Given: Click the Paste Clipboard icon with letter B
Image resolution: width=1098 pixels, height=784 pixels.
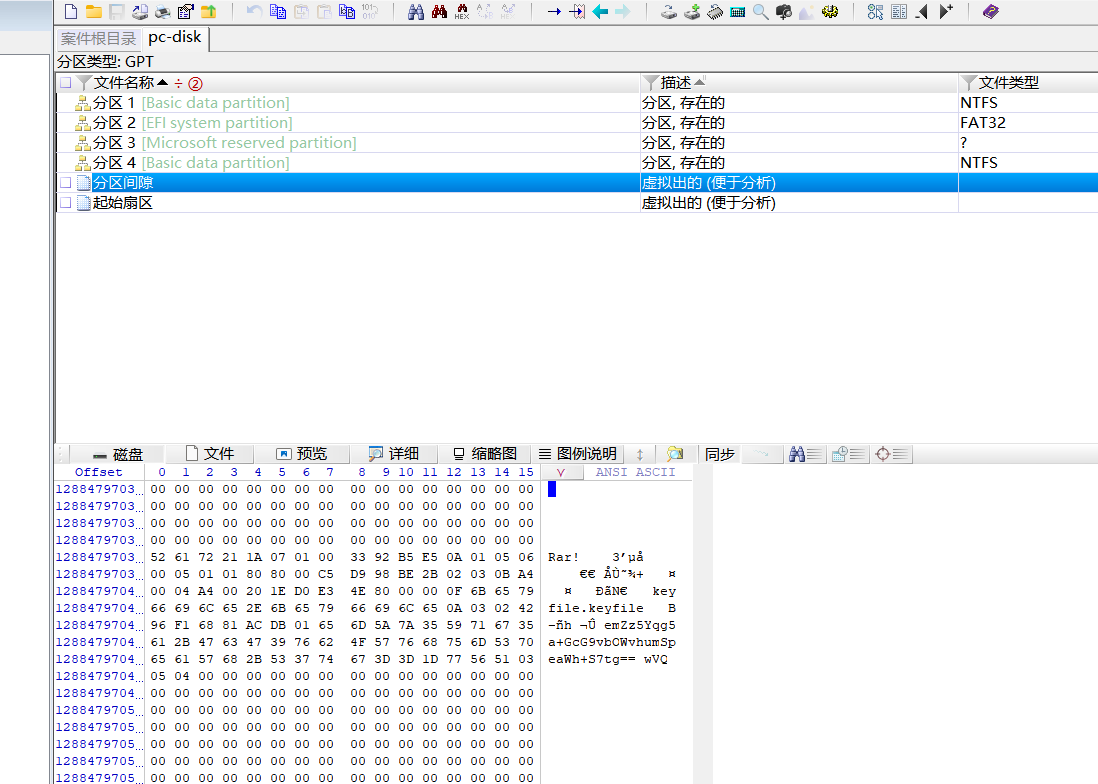Looking at the screenshot, I should pos(347,11).
